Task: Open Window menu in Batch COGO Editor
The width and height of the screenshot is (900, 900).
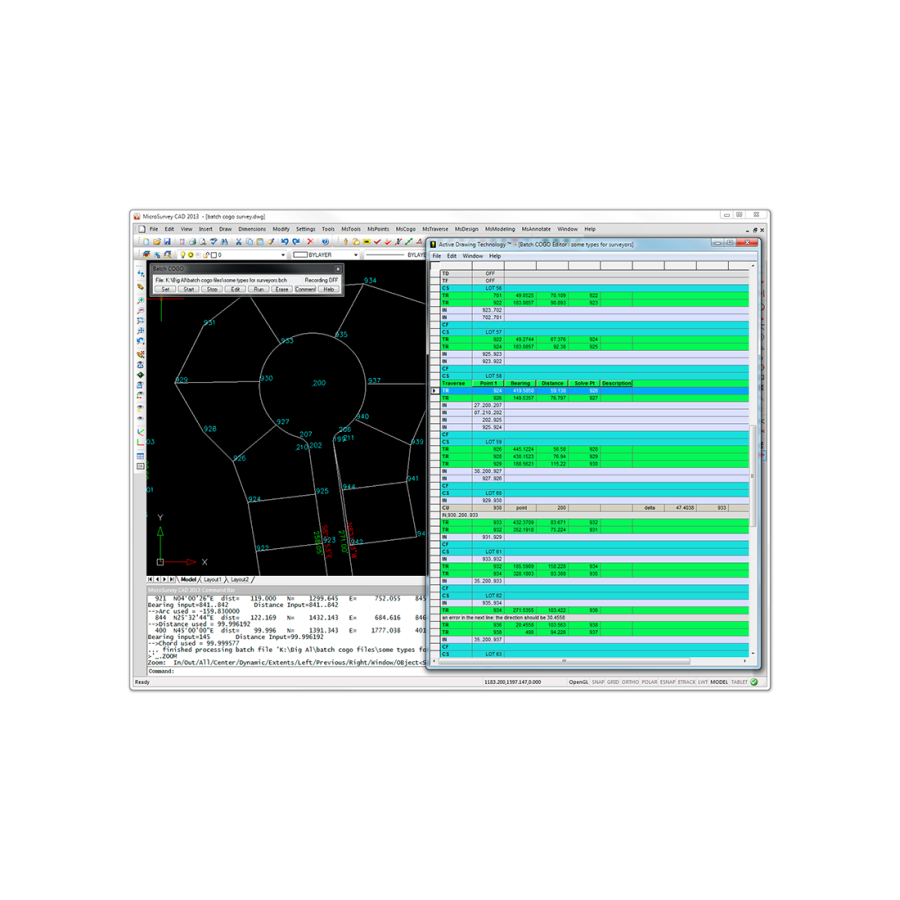Action: 472,256
